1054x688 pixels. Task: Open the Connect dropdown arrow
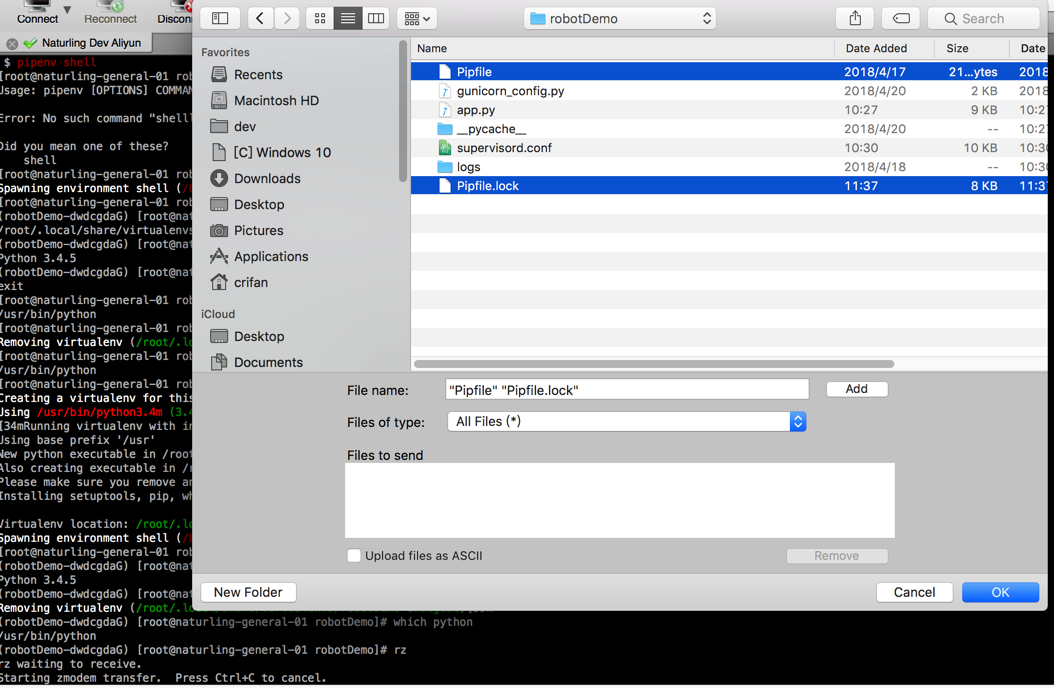67,9
